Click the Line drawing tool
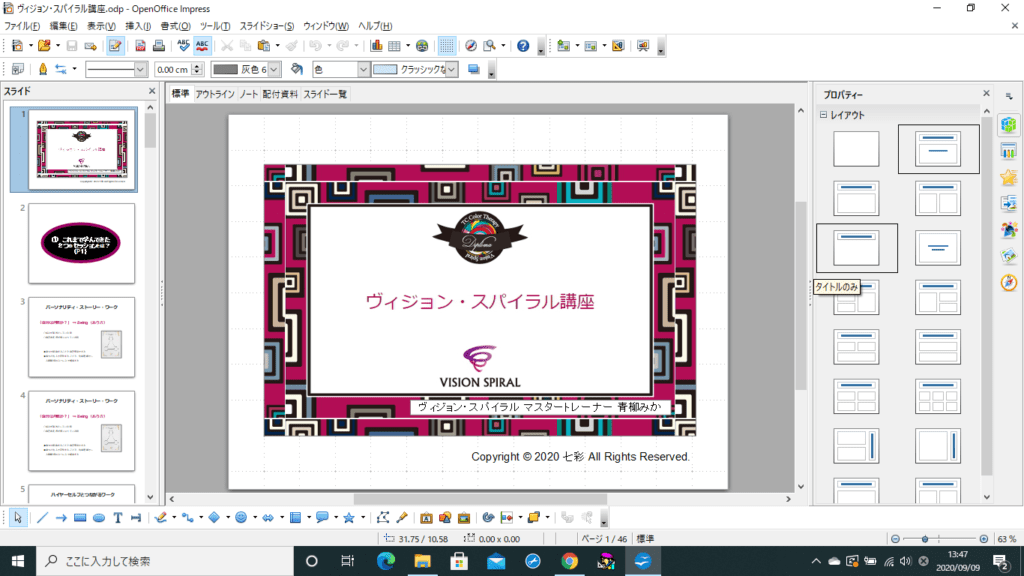This screenshot has width=1024, height=576. click(x=42, y=518)
